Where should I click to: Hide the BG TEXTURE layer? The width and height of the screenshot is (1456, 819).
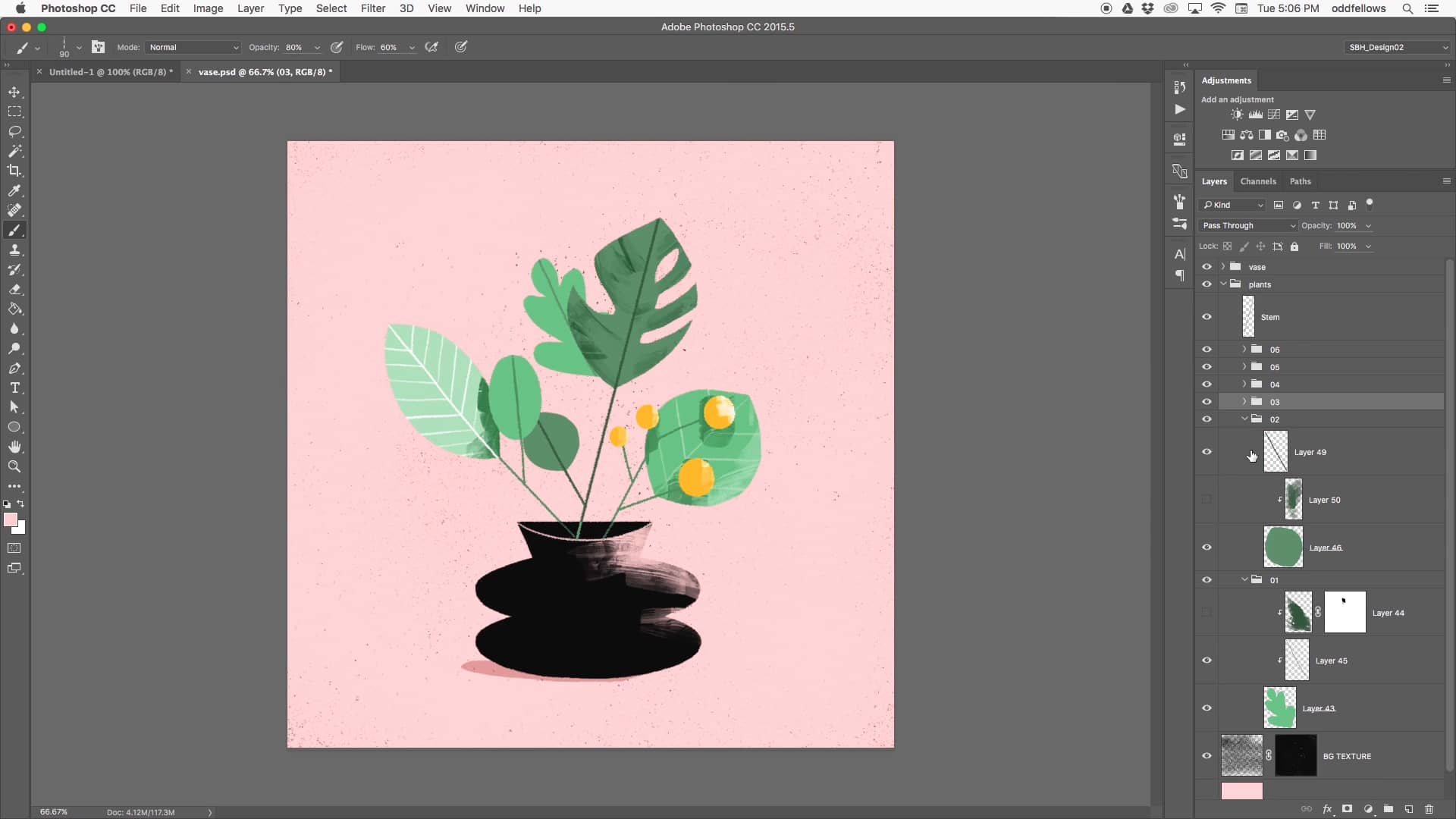click(1207, 756)
